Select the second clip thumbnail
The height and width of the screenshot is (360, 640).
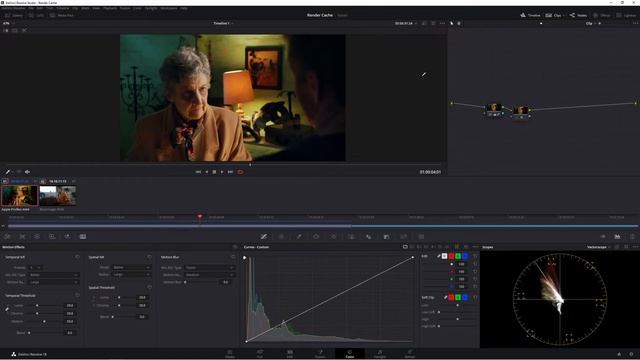(58, 196)
